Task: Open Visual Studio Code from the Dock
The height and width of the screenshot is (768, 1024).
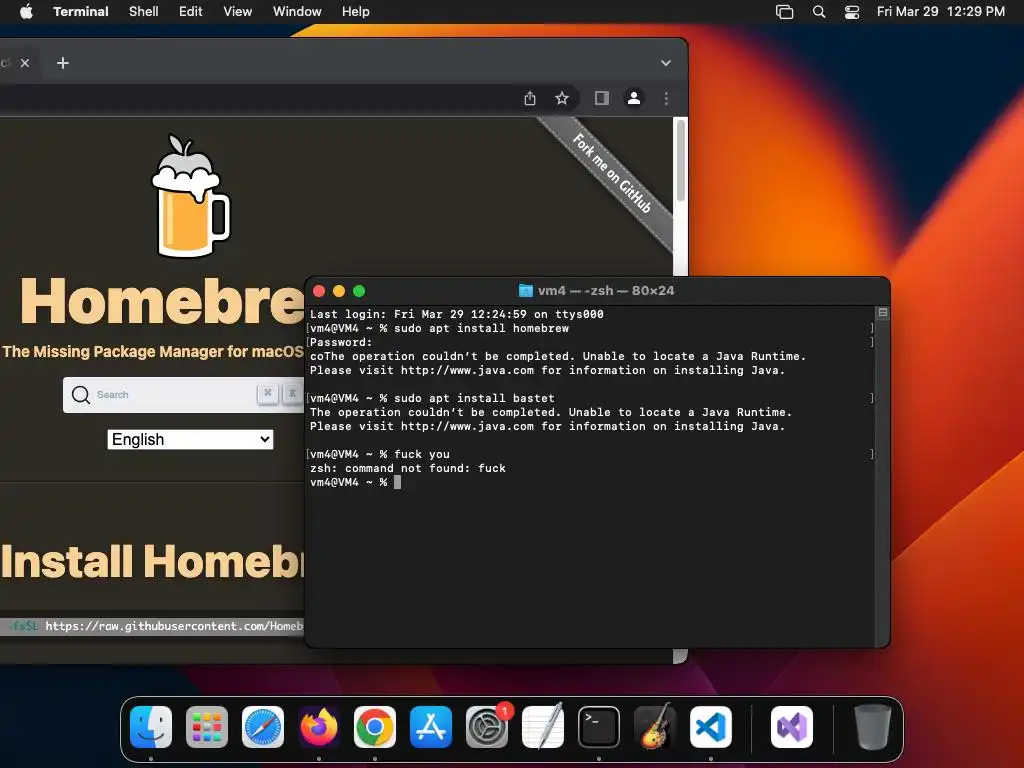Action: (711, 727)
